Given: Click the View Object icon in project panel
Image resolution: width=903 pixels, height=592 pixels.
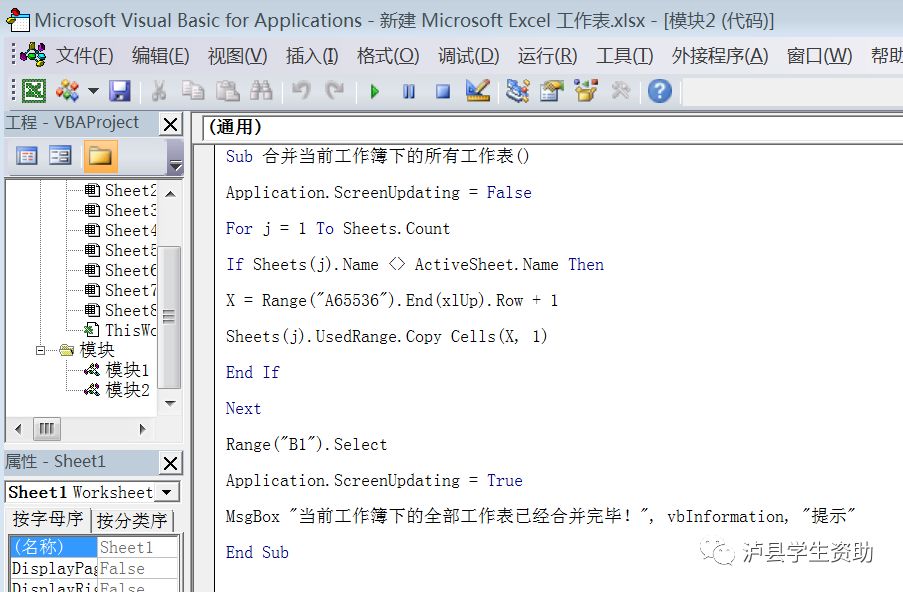Looking at the screenshot, I should pyautogui.click(x=60, y=155).
